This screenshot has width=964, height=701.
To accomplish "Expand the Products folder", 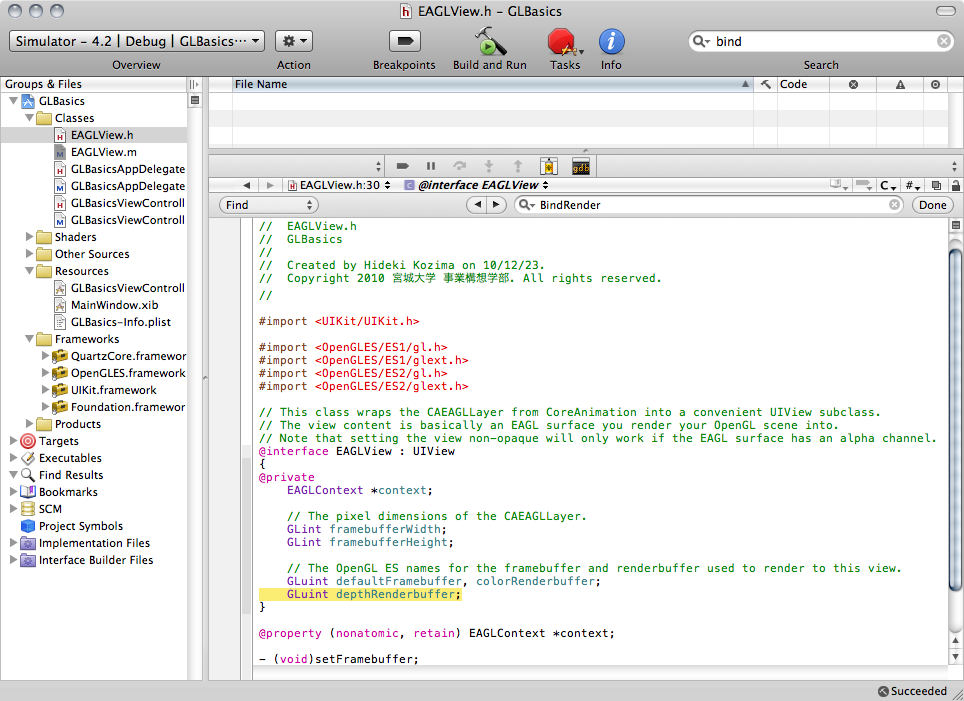I will 29,424.
